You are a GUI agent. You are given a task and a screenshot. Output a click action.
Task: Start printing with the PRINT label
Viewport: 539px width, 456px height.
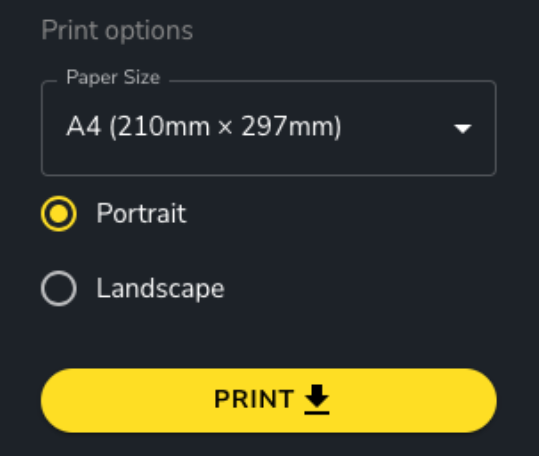[x=254, y=399]
